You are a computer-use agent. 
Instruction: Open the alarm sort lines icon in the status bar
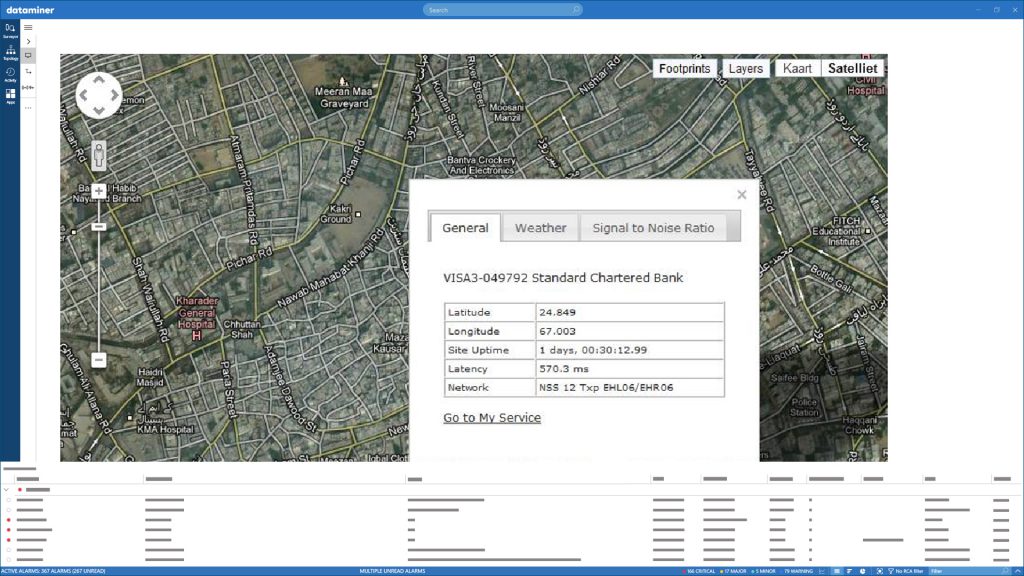[850, 571]
